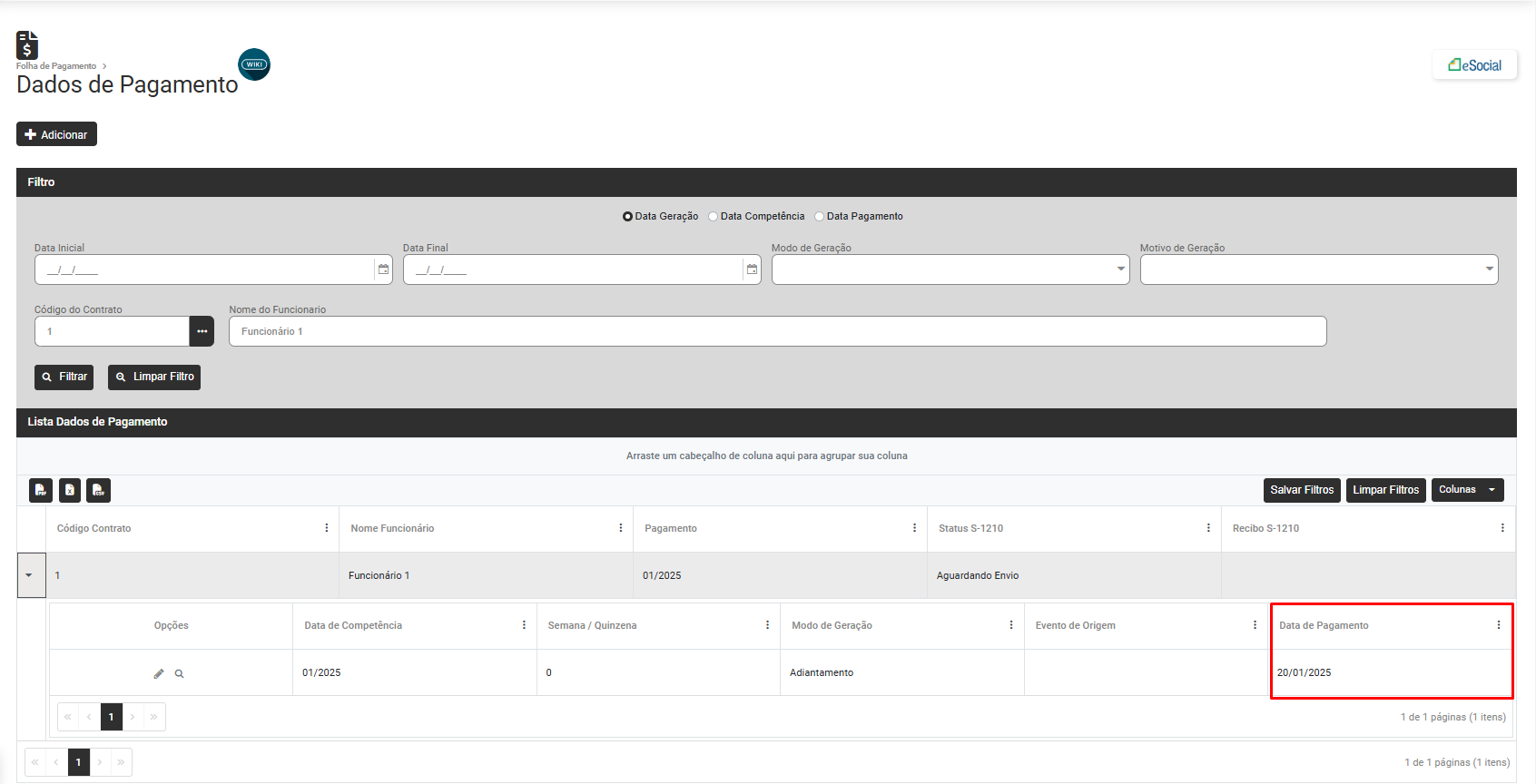Open the Motivo de Geração dropdown
The image size is (1536, 784).
point(1318,269)
